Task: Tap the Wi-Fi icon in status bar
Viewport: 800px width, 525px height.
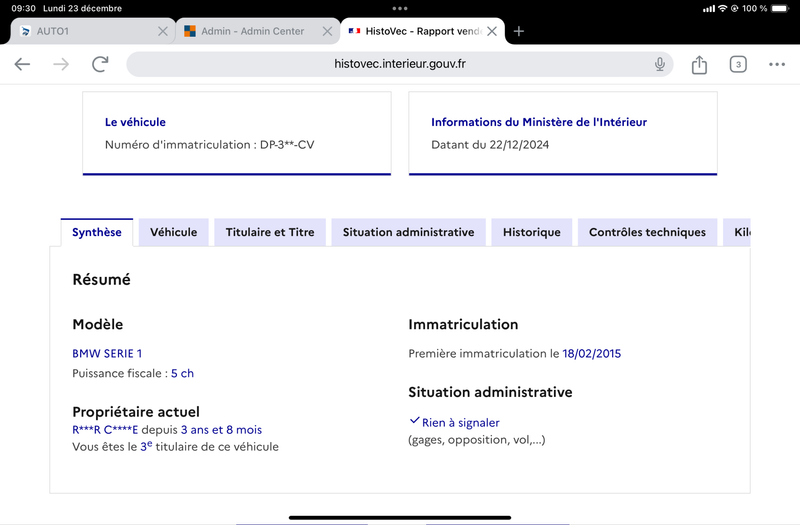Action: tap(722, 8)
